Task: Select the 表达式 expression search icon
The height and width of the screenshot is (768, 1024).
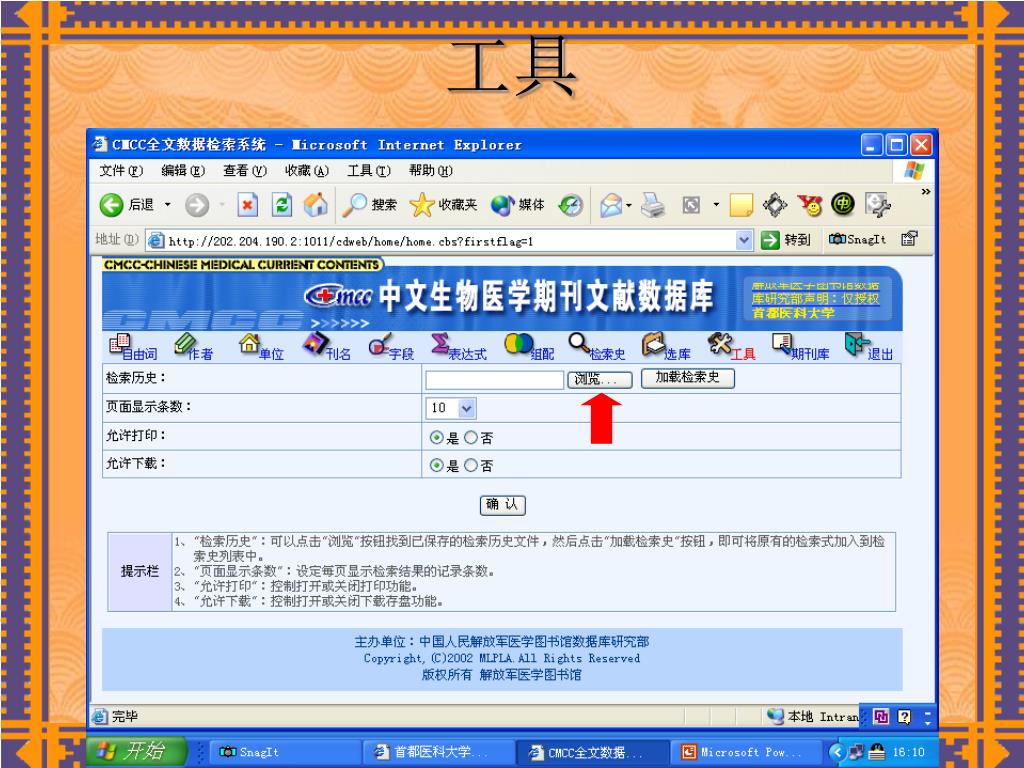Action: 458,347
